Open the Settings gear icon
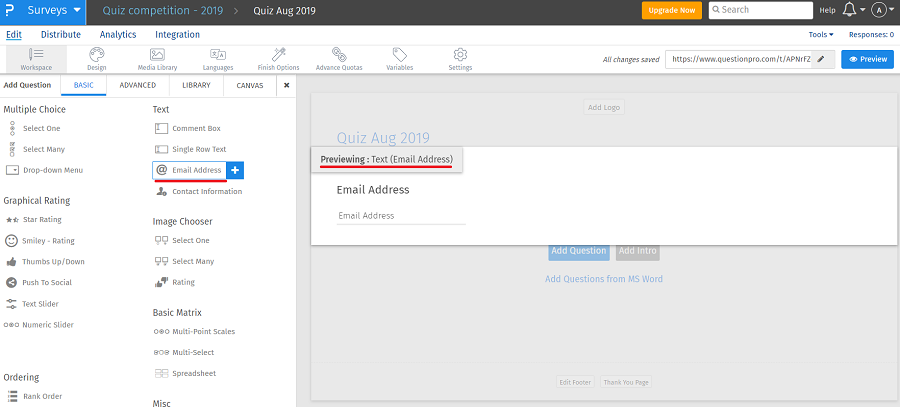Image resolution: width=900 pixels, height=407 pixels. pos(460,59)
